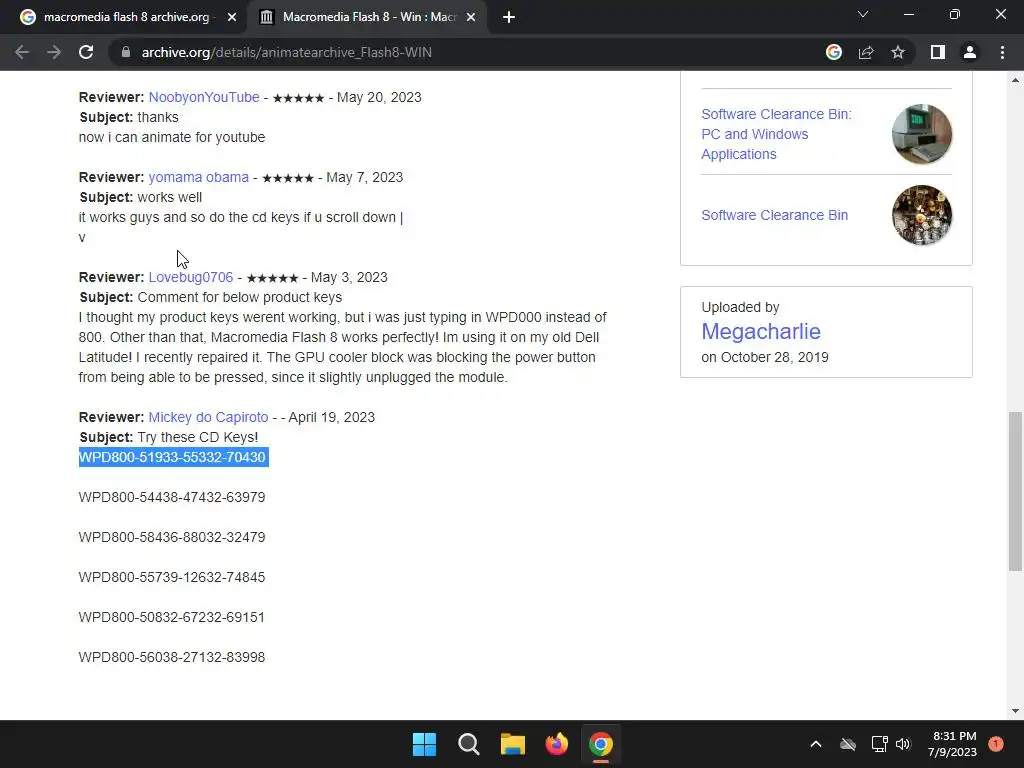This screenshot has width=1024, height=768.
Task: Click the key WPD800-50832-67232-69151
Action: coord(172,617)
